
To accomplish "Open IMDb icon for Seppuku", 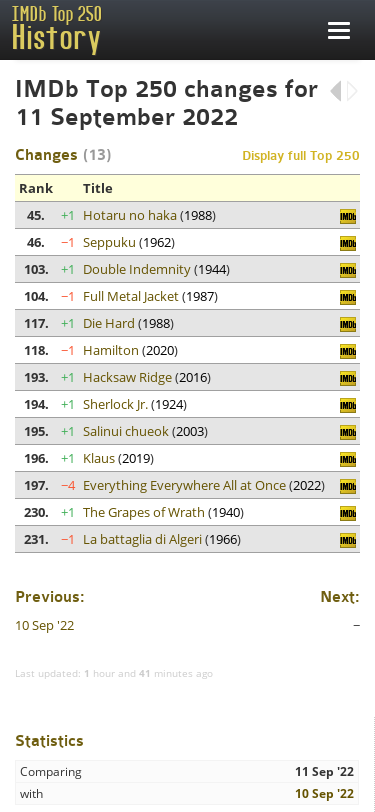I will pyautogui.click(x=348, y=243).
